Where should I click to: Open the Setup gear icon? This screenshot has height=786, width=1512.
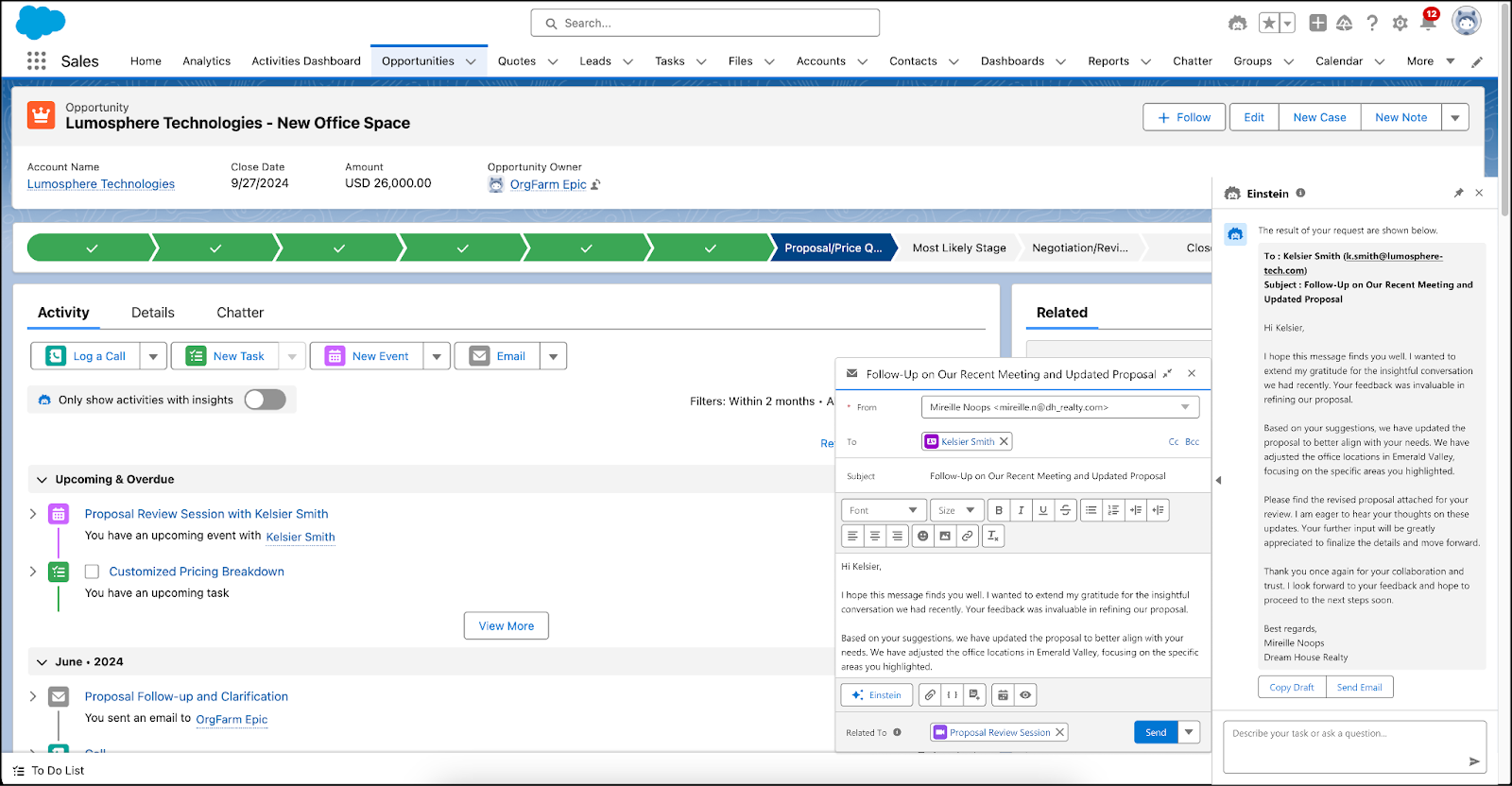pyautogui.click(x=1400, y=23)
